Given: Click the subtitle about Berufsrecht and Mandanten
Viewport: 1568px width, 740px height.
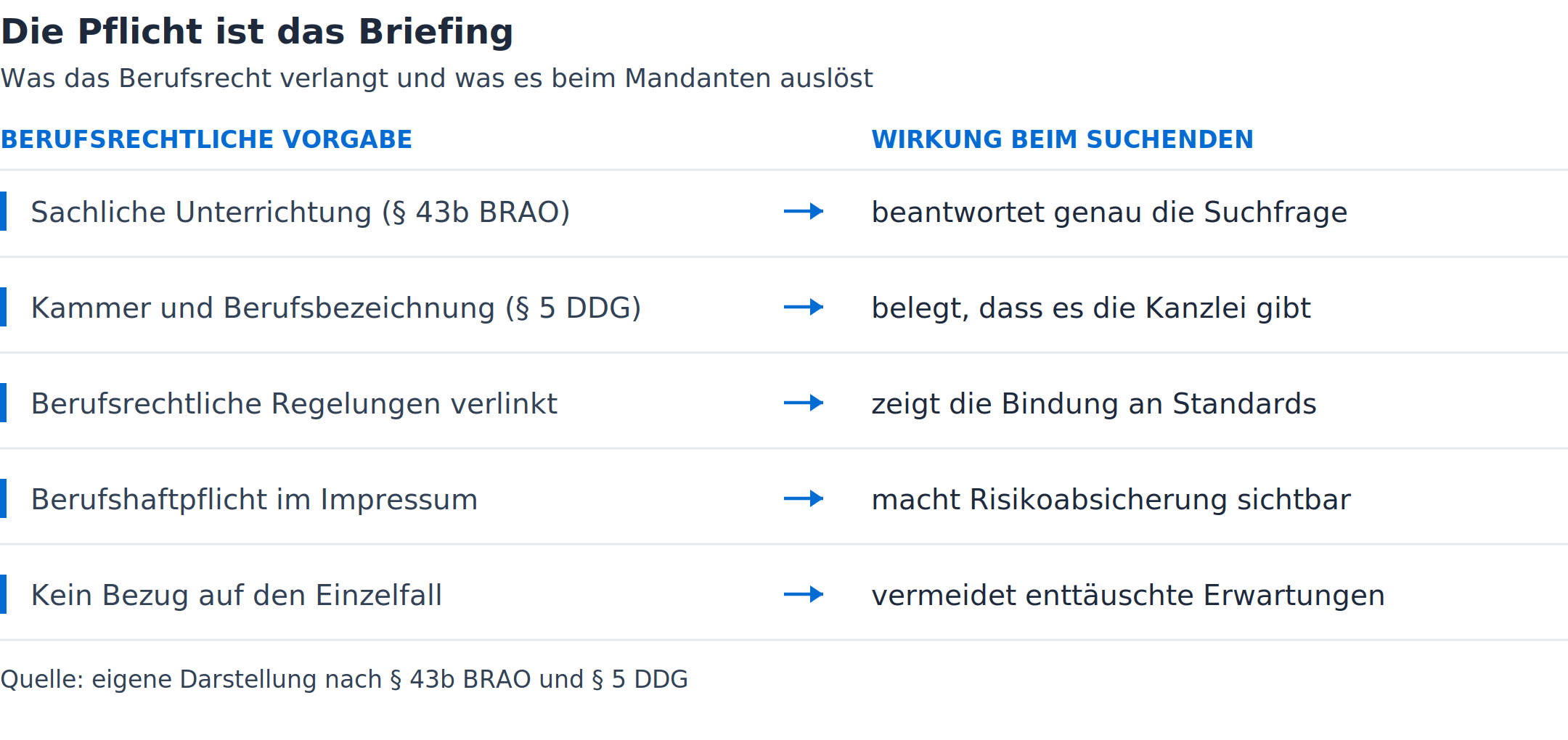Looking at the screenshot, I should tap(436, 78).
